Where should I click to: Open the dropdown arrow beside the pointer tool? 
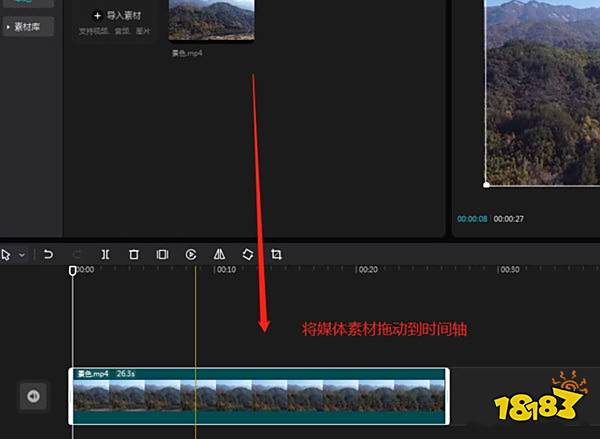[22, 255]
